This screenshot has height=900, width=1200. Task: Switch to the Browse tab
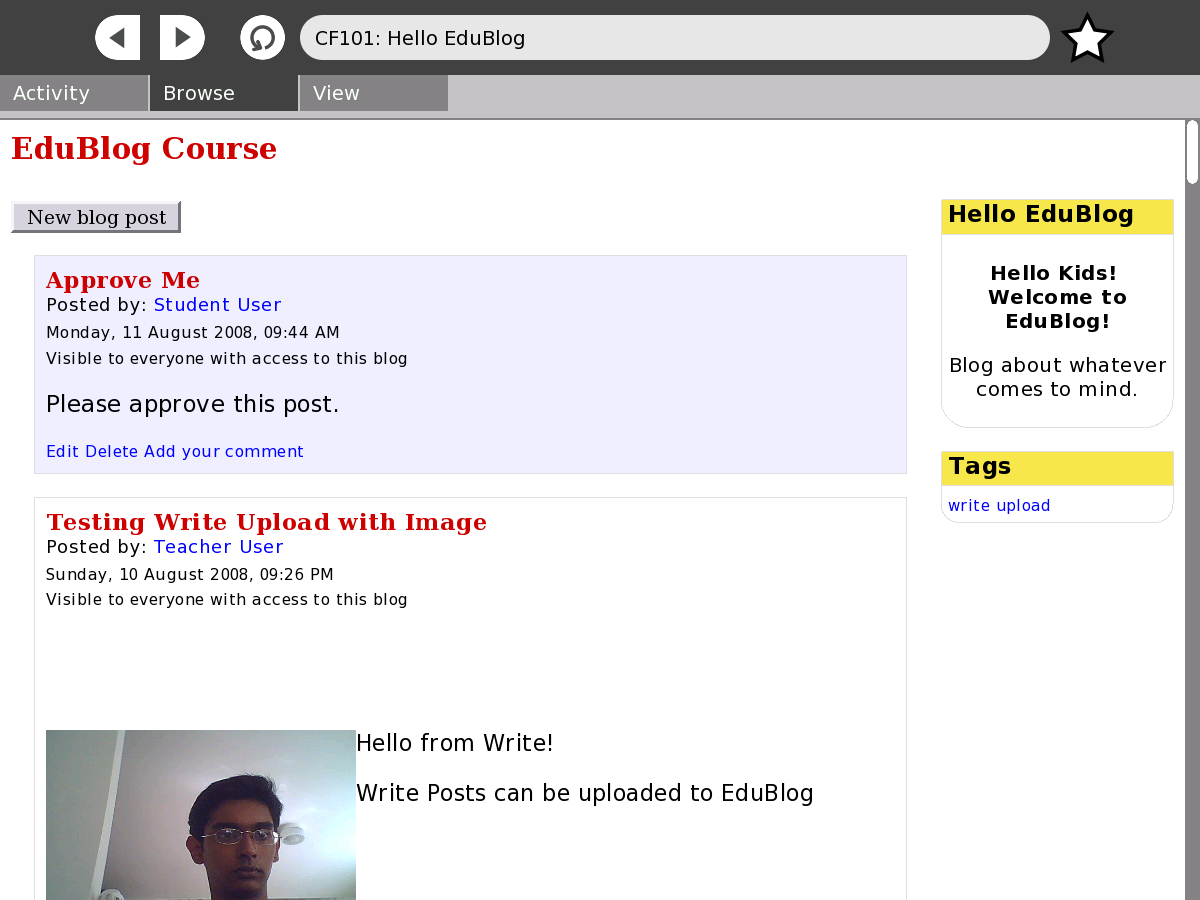(x=224, y=93)
